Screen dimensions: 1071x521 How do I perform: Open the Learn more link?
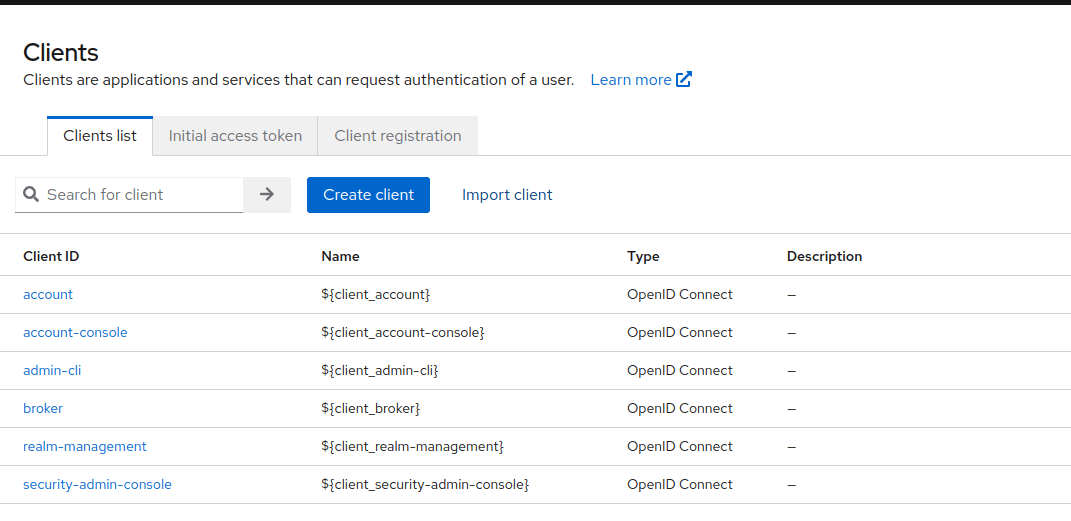coord(631,80)
